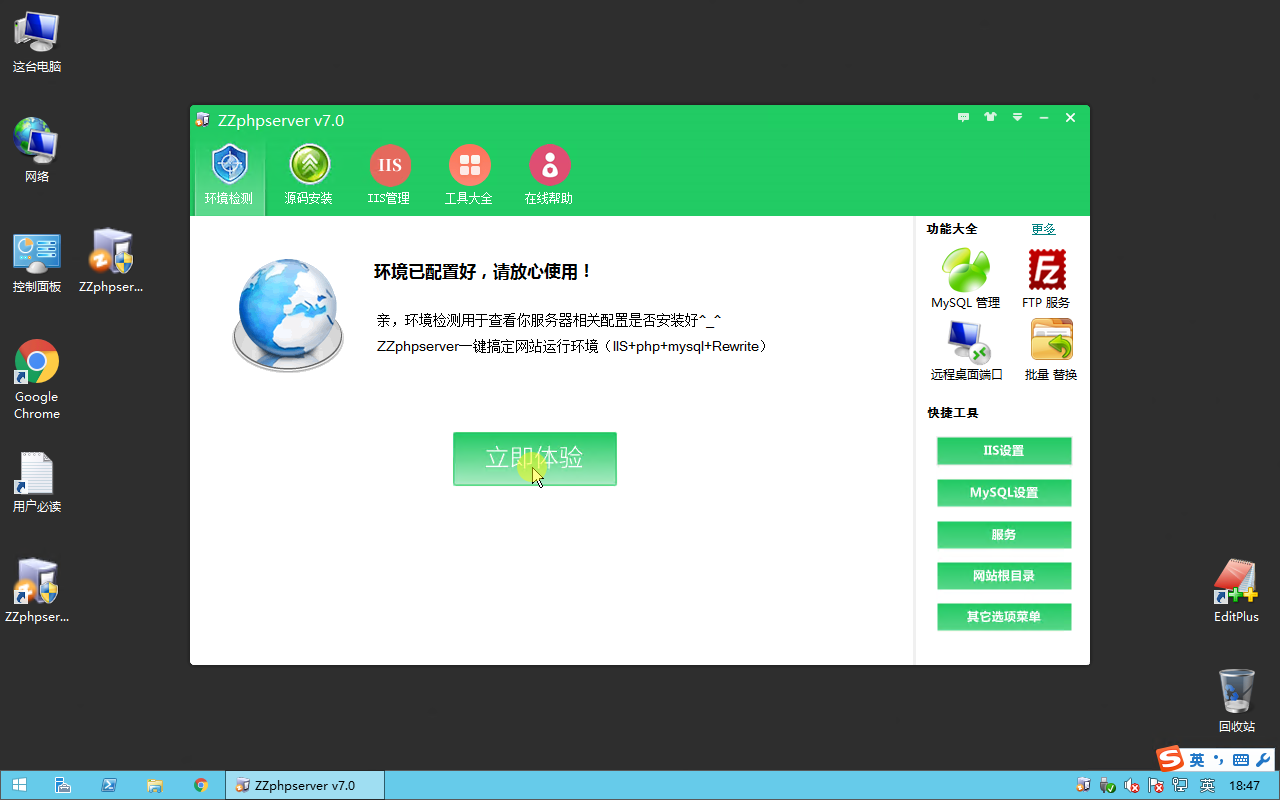1280x800 pixels.
Task: Select the 用户必读 desktop file
Action: [37, 481]
